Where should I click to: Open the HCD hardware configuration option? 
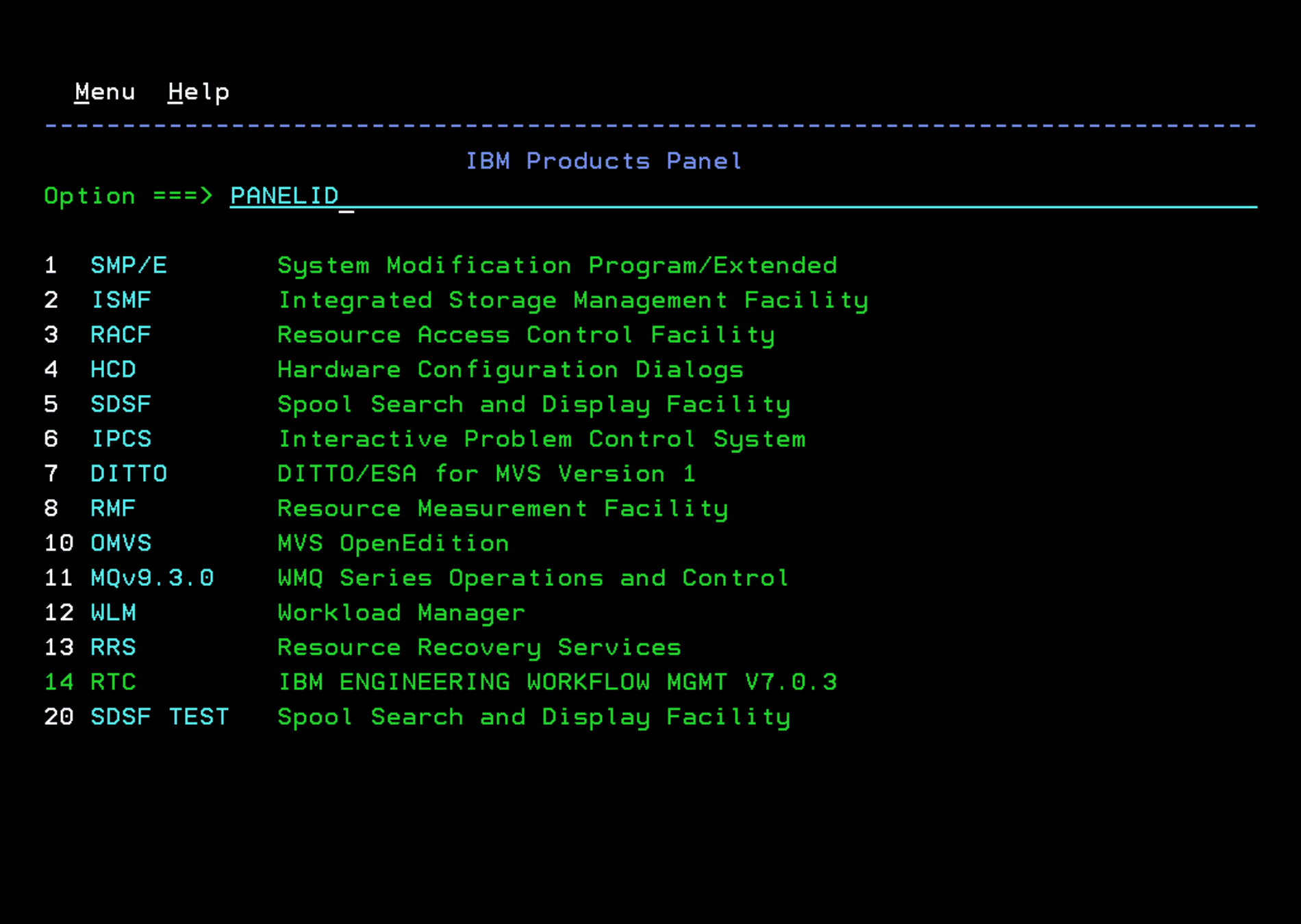click(113, 370)
